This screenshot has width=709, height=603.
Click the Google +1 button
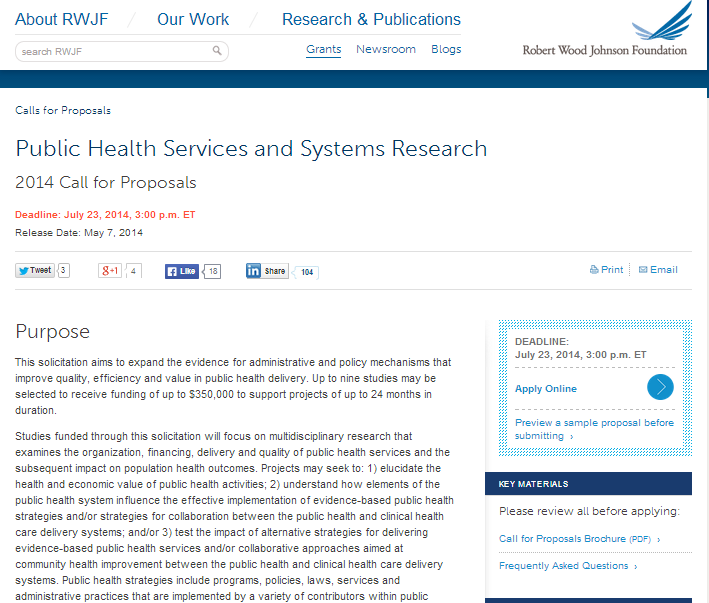[x=110, y=270]
